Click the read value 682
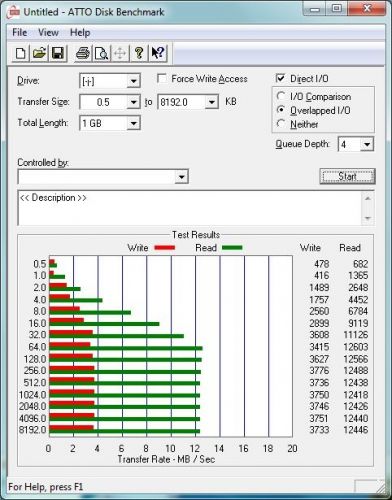The height and width of the screenshot is (500, 392). pos(361,264)
